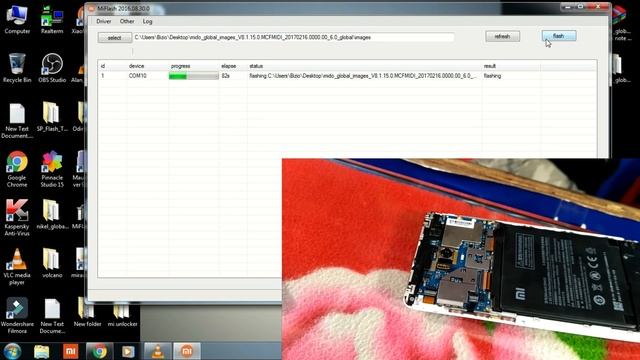Launch Wondershare Filmora shortcut

coord(17,316)
